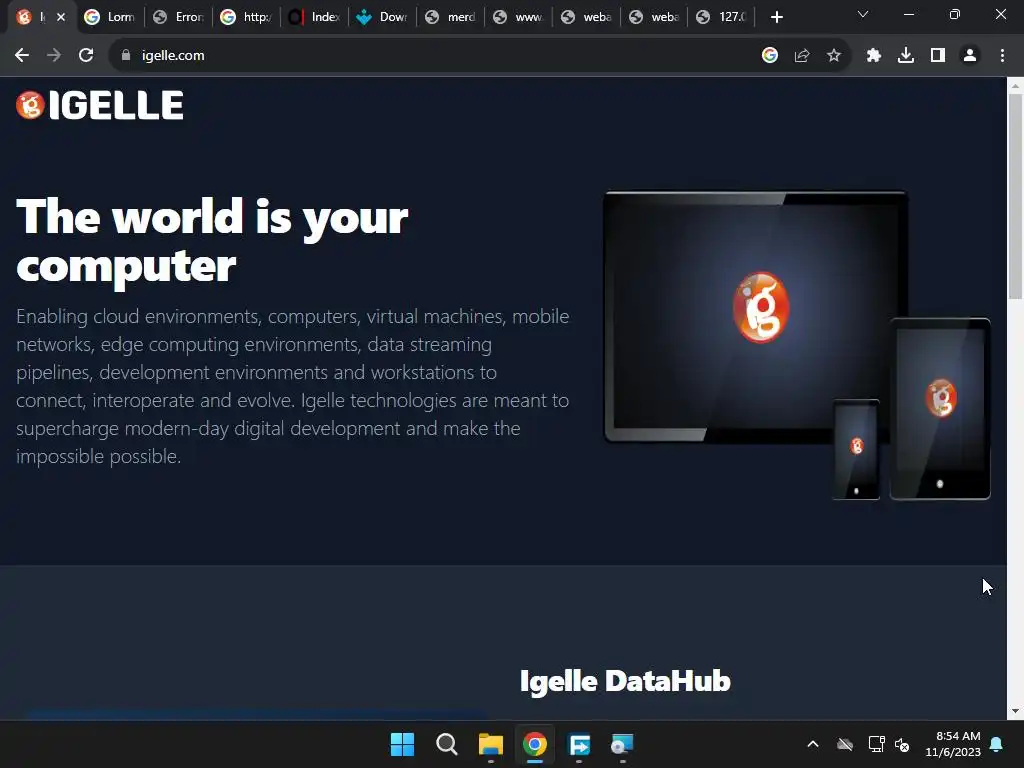
Task: Open the Extensions puzzle icon
Action: point(874,56)
